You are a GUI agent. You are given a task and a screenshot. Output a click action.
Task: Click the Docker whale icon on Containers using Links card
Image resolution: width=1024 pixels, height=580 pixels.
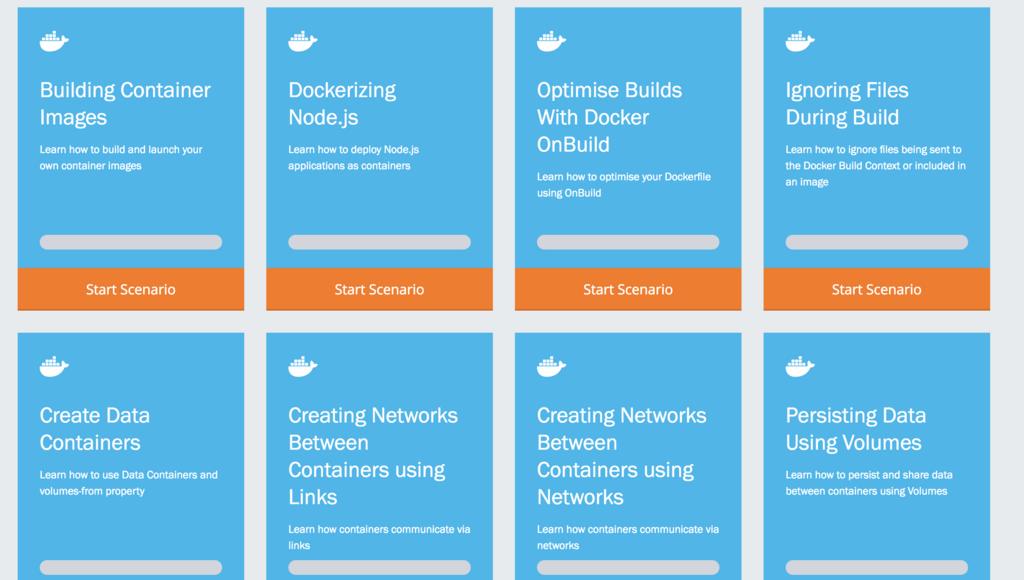303,366
